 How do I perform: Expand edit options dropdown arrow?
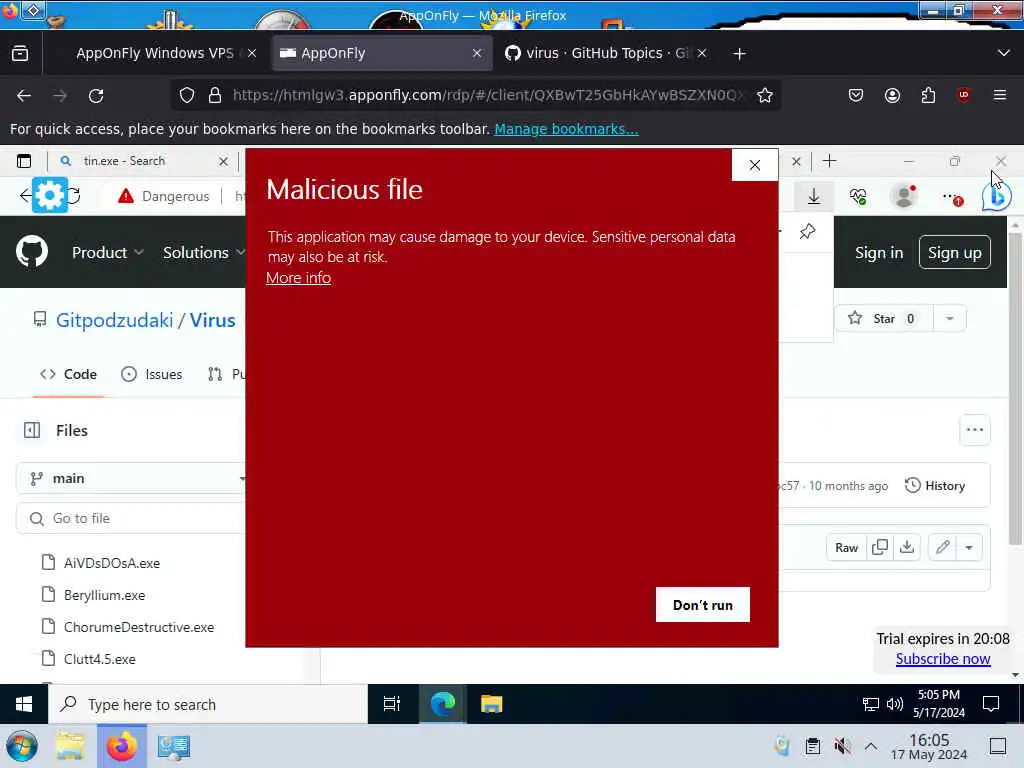pyautogui.click(x=969, y=548)
